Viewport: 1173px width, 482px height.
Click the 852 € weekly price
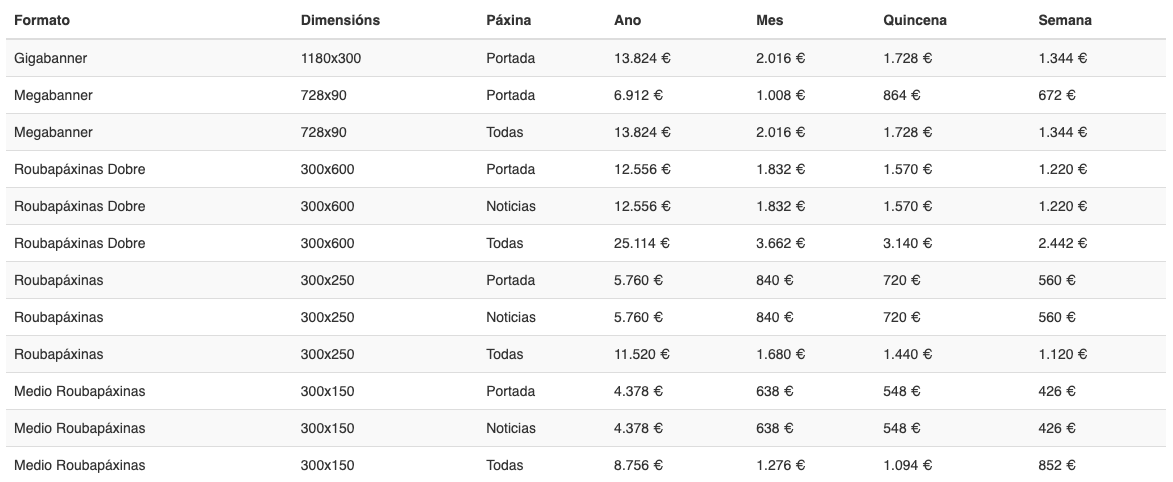1057,465
